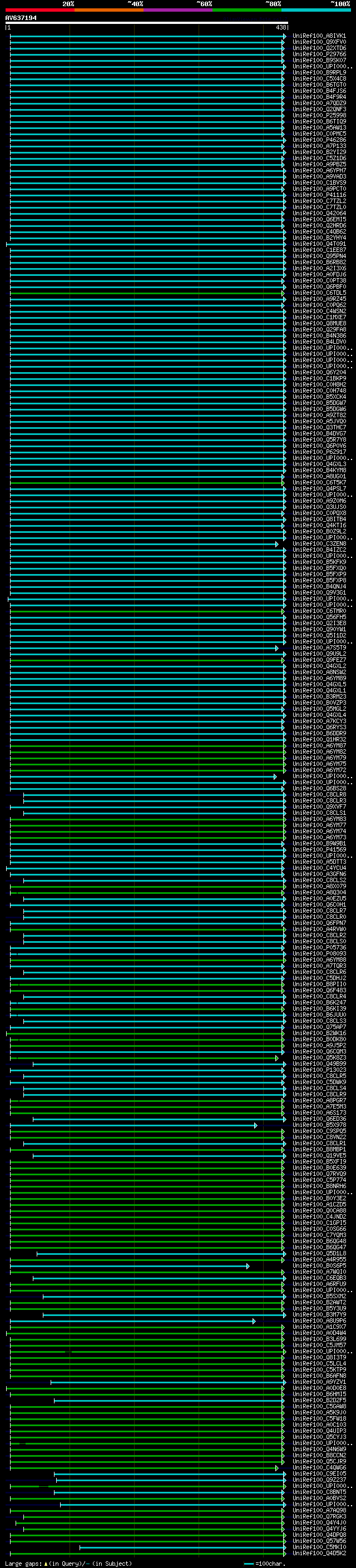The height and width of the screenshot is (1568, 356).
Task: Select the UniRef100_A8NSW2 label
Action: pos(319,672)
